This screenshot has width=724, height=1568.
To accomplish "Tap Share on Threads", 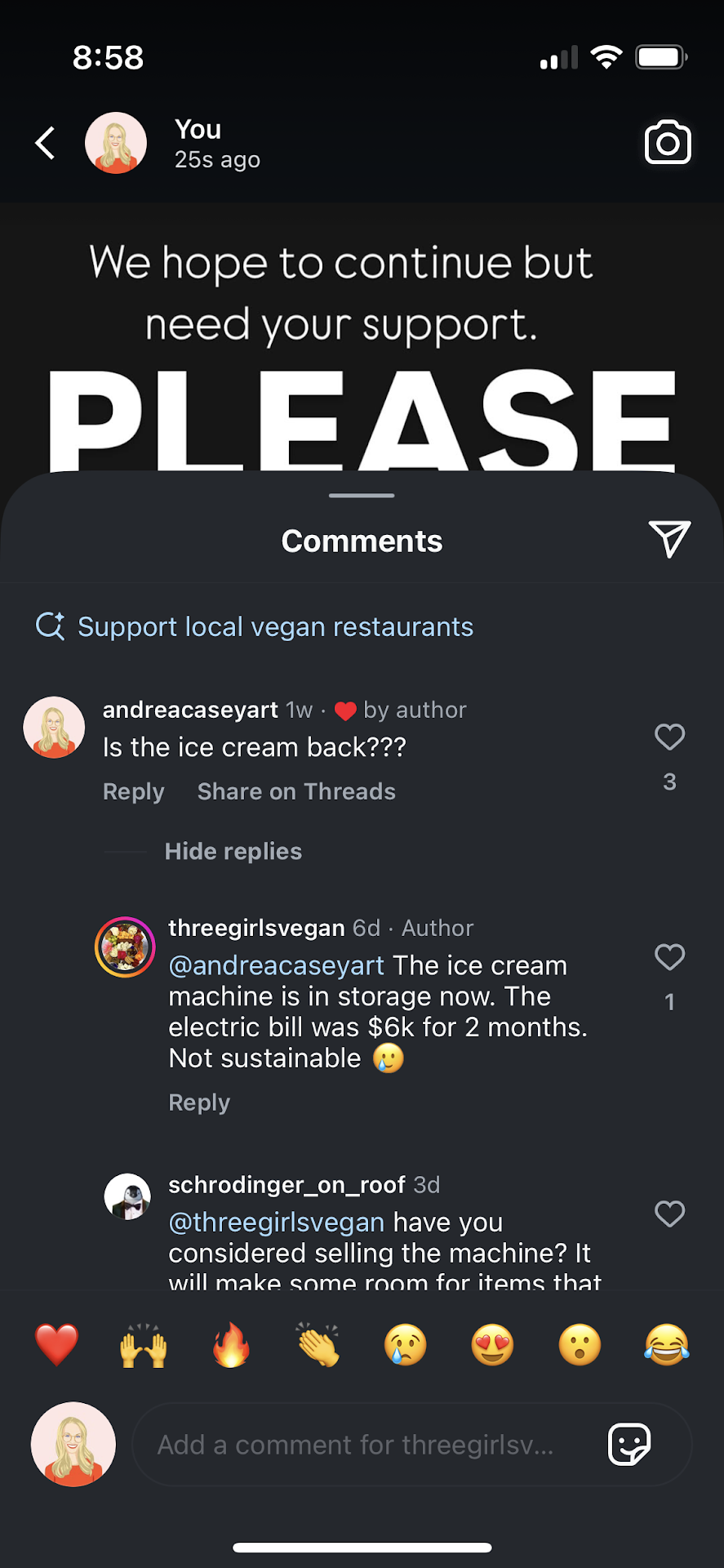I will pos(296,791).
